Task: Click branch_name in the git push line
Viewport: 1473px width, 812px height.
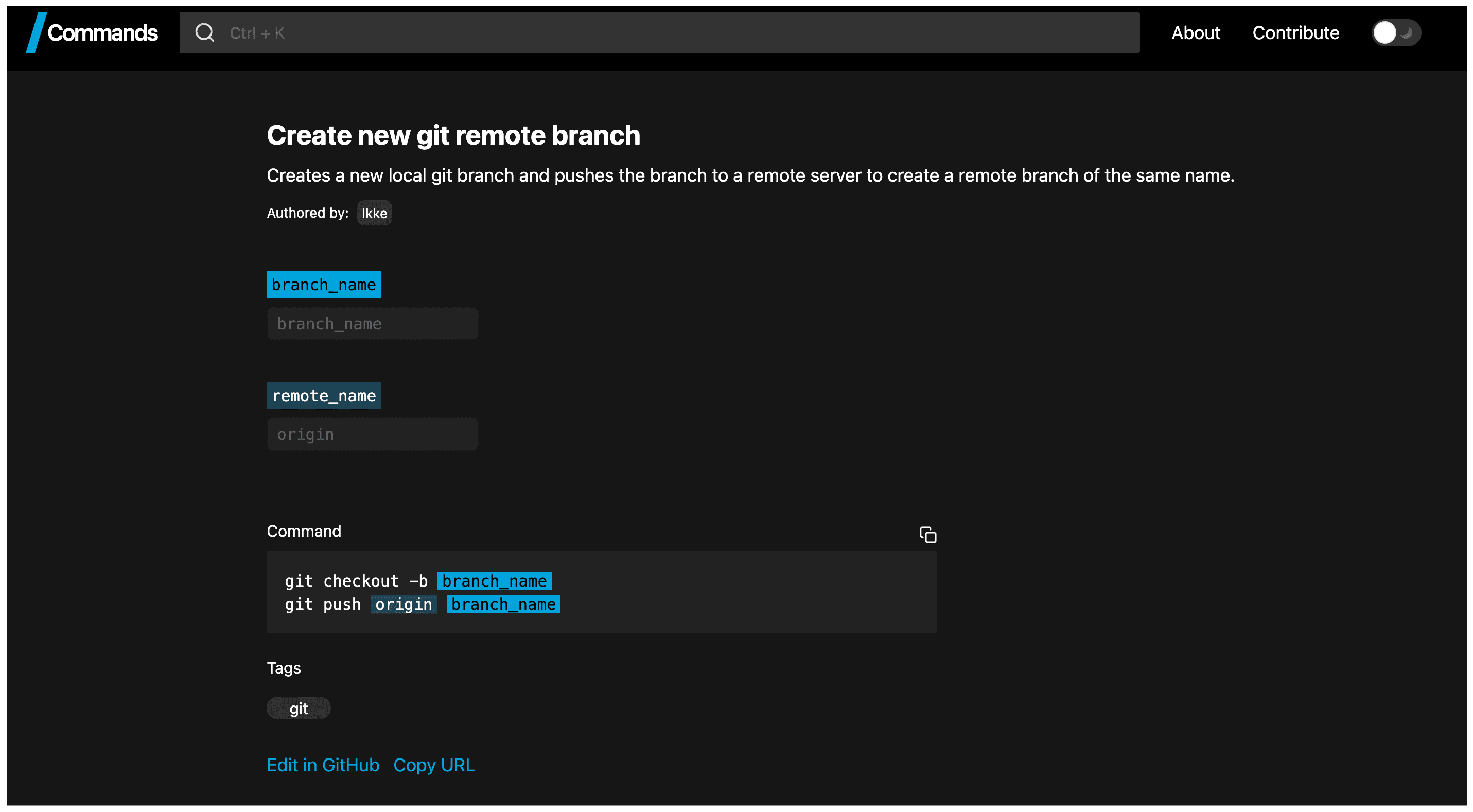Action: coord(503,605)
